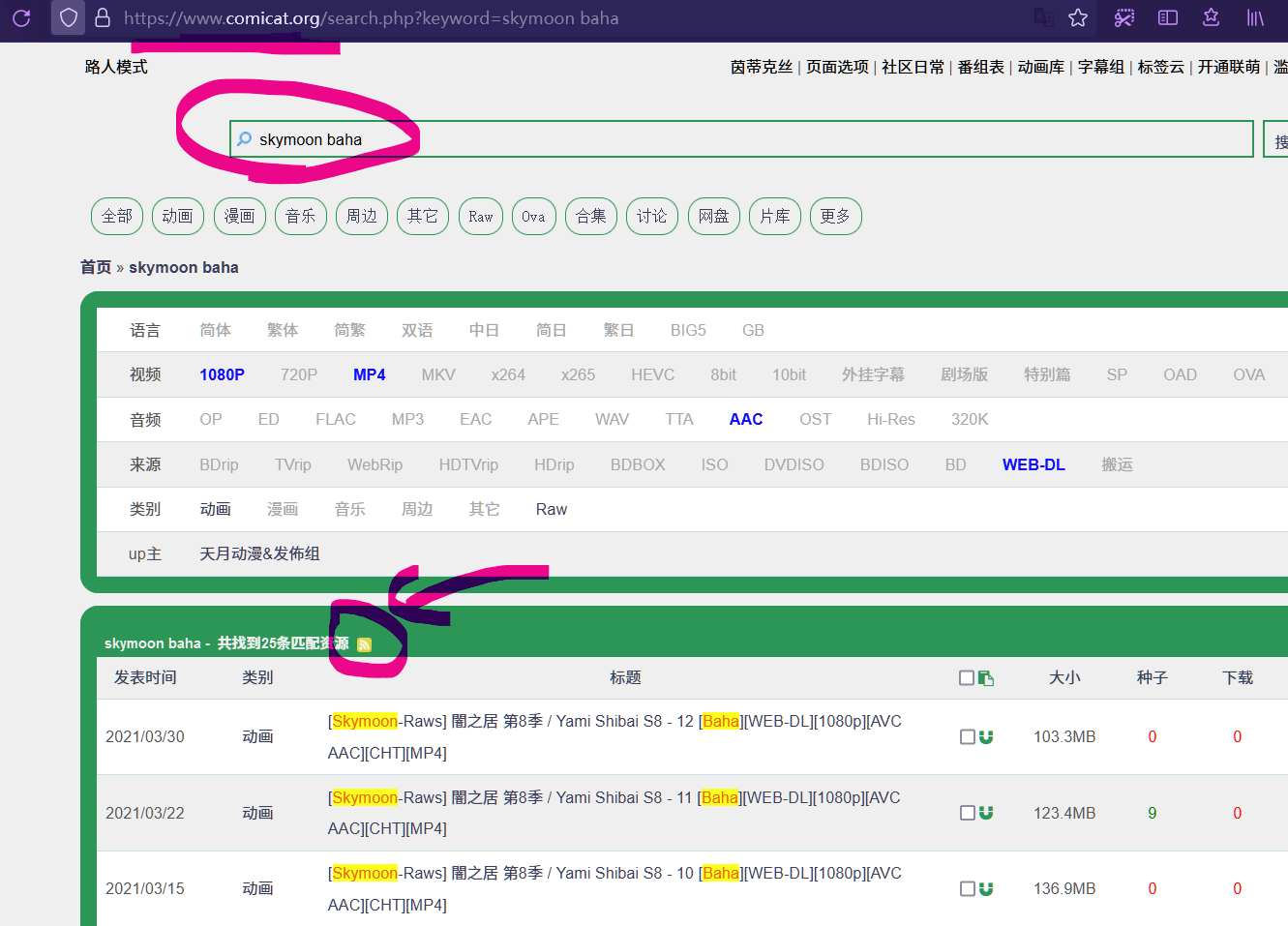The width and height of the screenshot is (1288, 926).
Task: Click the RSS feed icon beside results count
Action: tap(364, 644)
